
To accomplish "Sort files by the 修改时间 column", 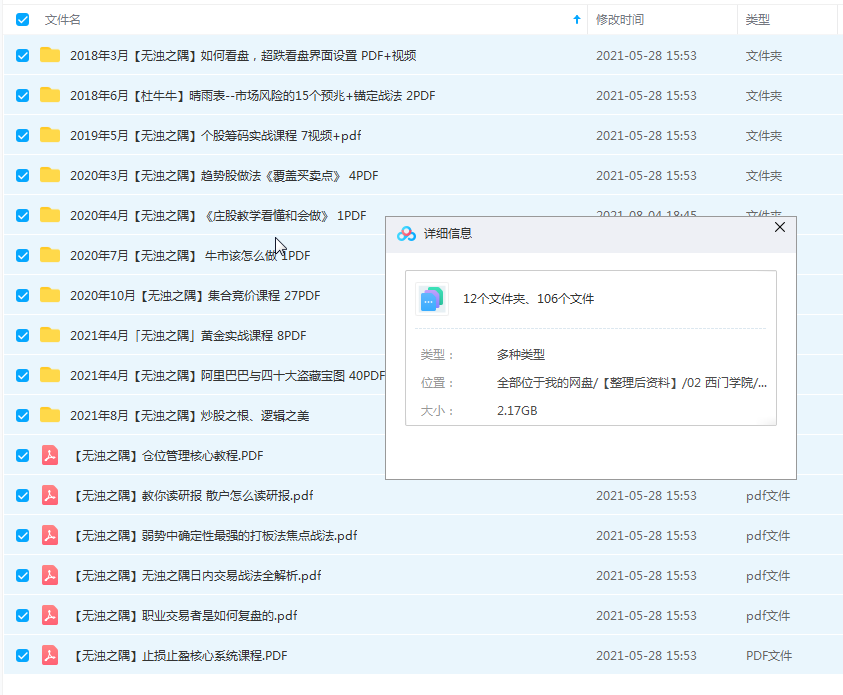I will (618, 18).
